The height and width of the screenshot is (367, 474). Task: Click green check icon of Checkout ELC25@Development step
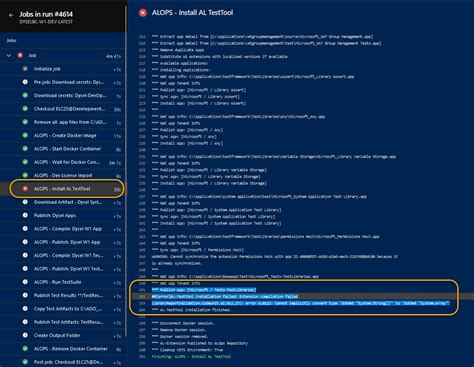tap(25, 109)
